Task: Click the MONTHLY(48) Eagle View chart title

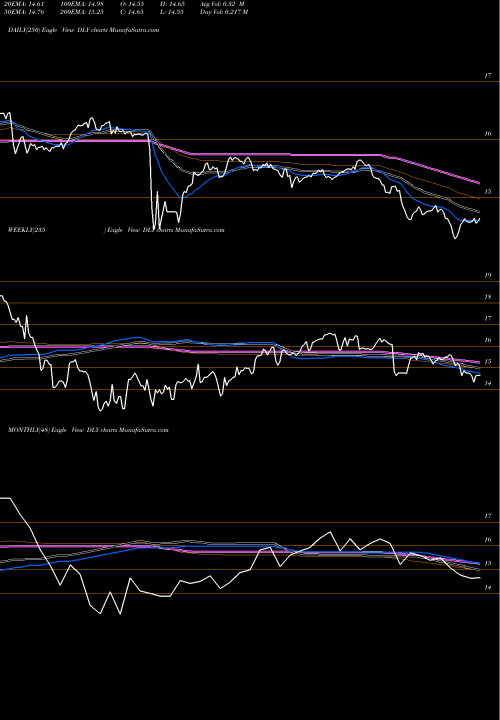Action: (88, 430)
